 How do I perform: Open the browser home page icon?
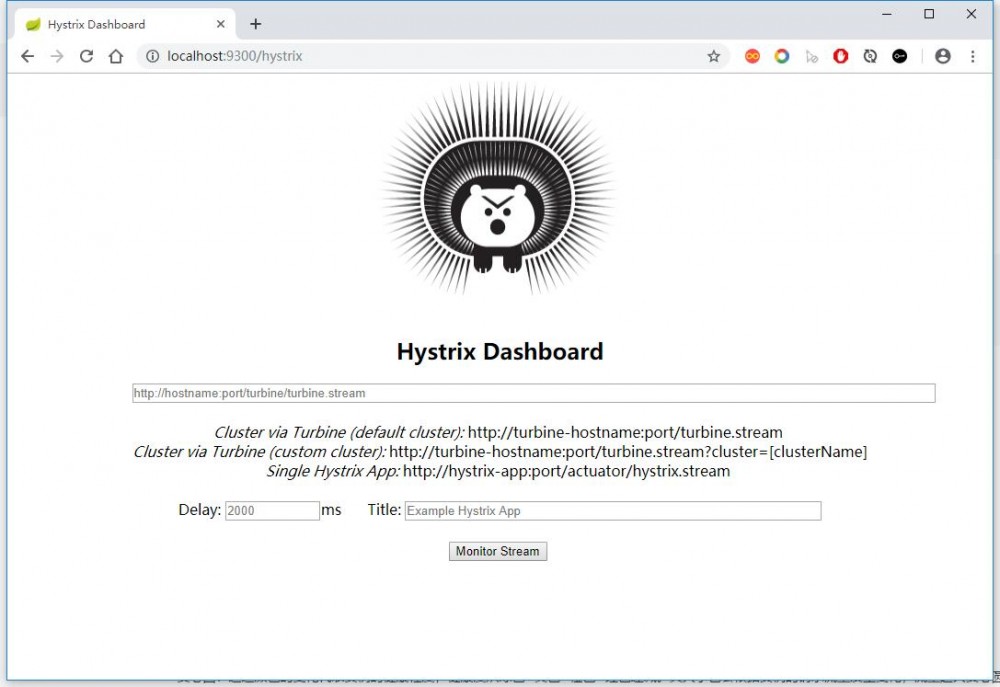pos(115,56)
